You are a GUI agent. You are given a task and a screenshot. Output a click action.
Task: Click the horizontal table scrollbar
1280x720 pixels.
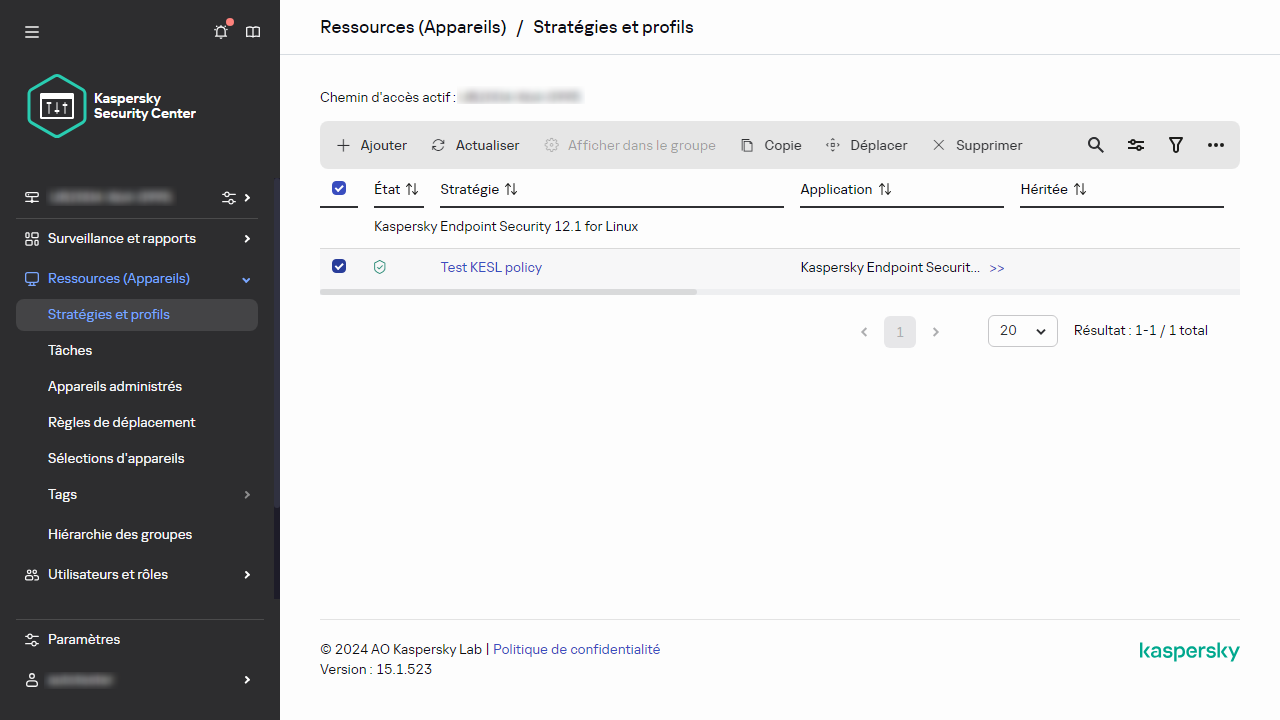[x=508, y=292]
